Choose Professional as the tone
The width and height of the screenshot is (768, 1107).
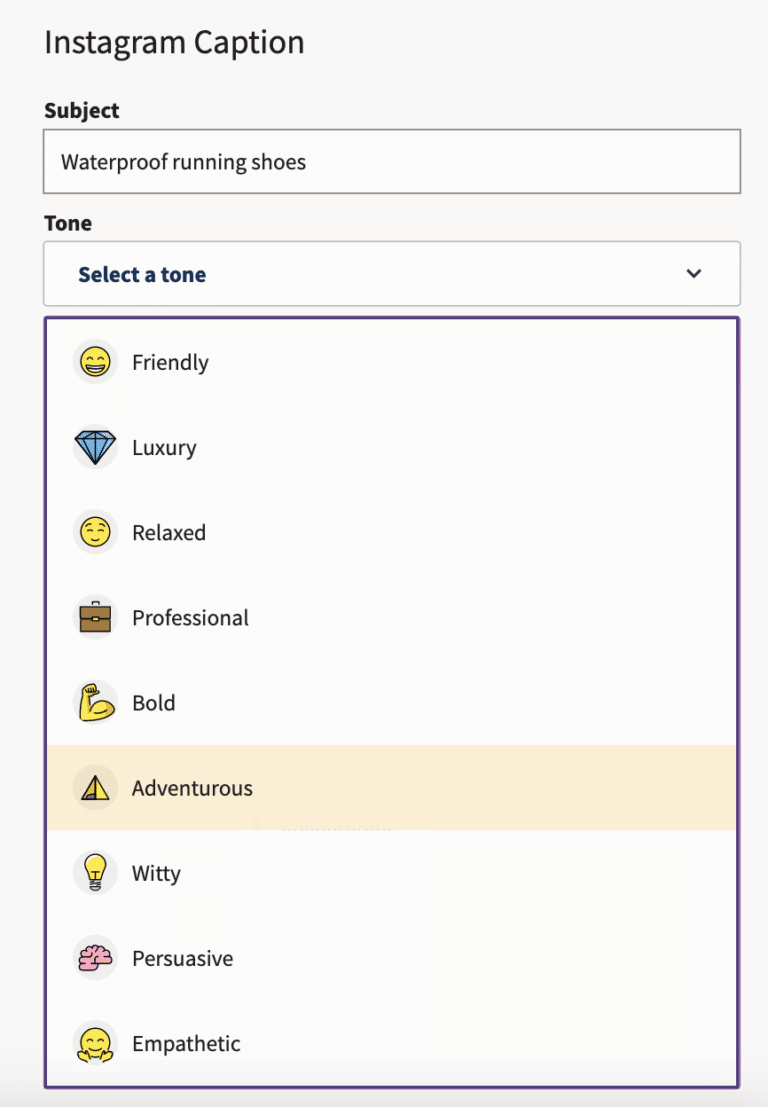pyautogui.click(x=190, y=618)
